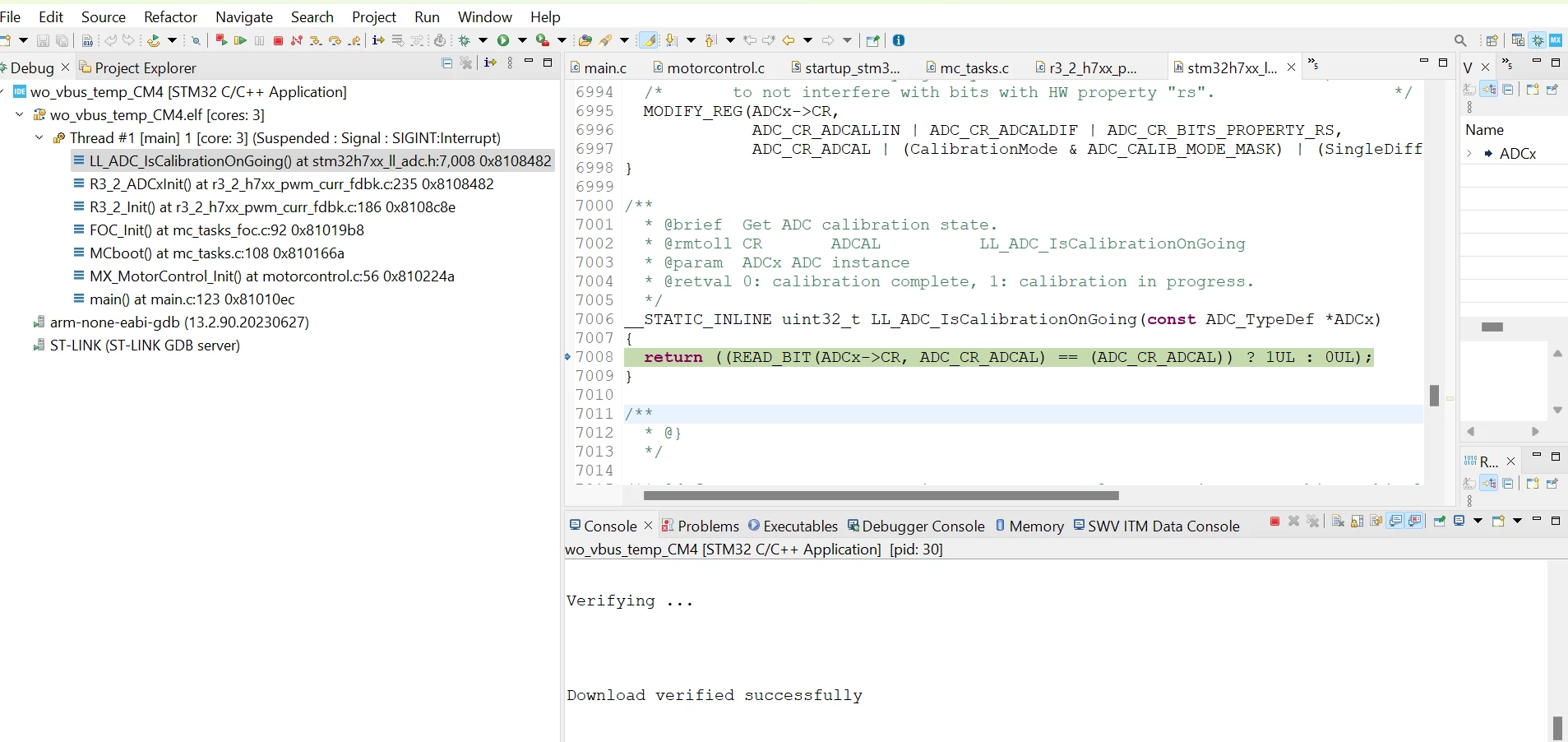The height and width of the screenshot is (742, 1568).
Task: Click the Disconnect debug icon
Action: pyautogui.click(x=296, y=40)
